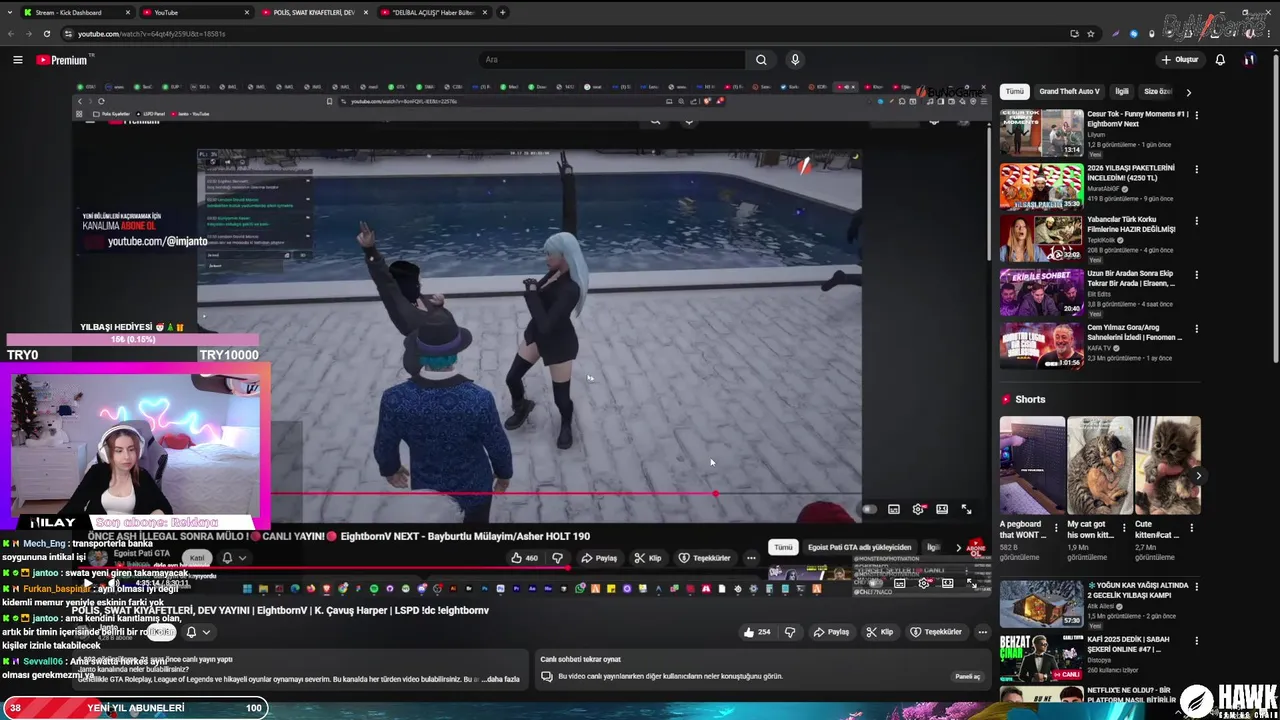Like the video with 254 likes
This screenshot has width=1280, height=720.
757,632
